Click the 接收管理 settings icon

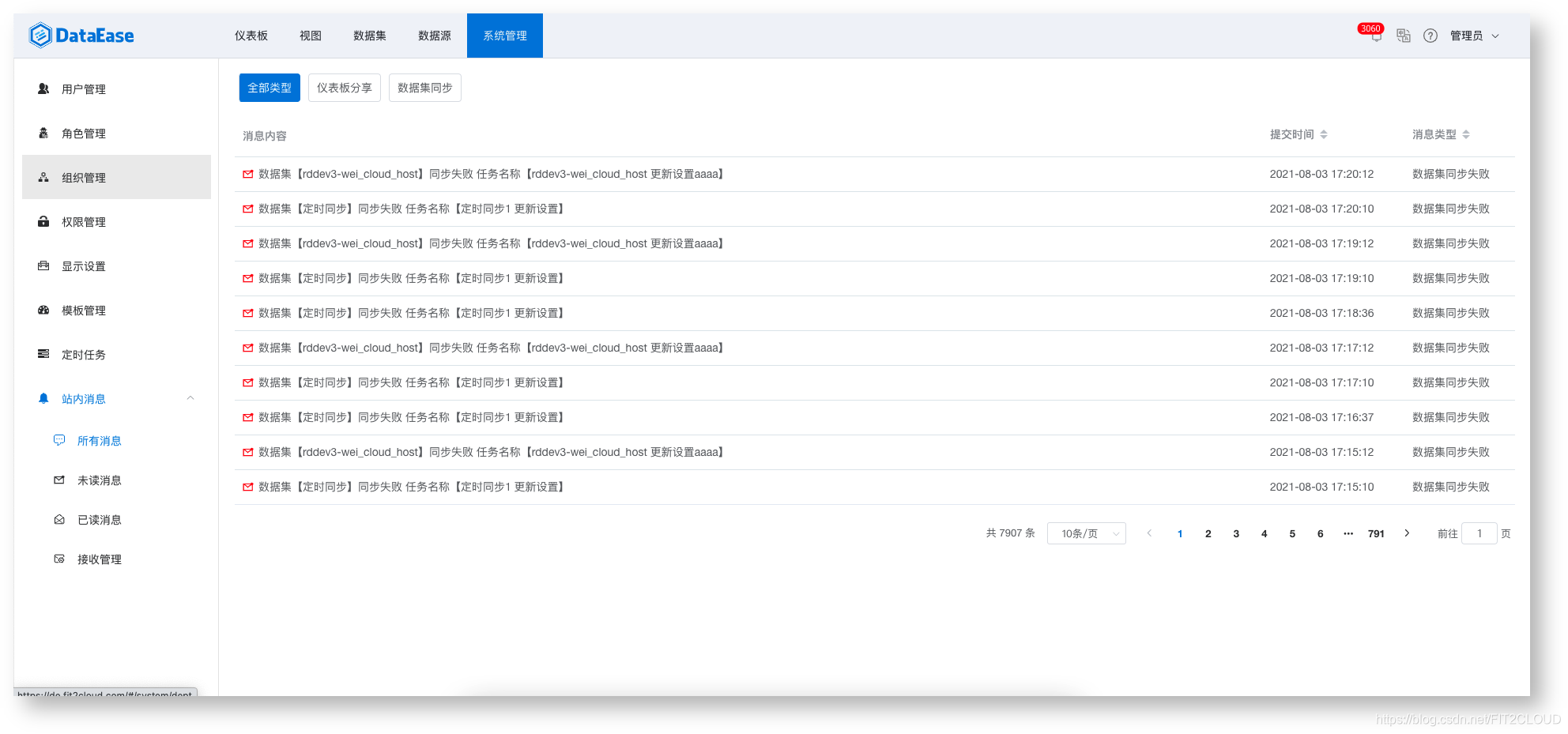tap(59, 559)
